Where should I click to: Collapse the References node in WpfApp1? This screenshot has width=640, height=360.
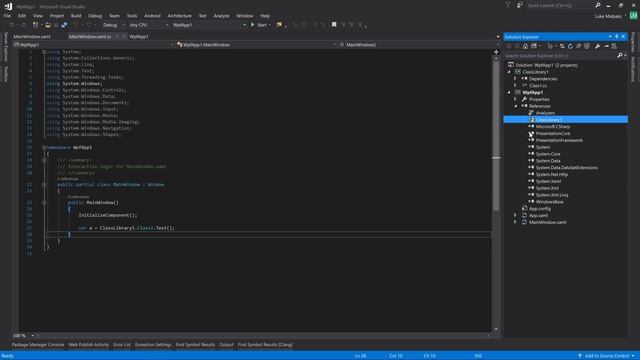[515, 106]
